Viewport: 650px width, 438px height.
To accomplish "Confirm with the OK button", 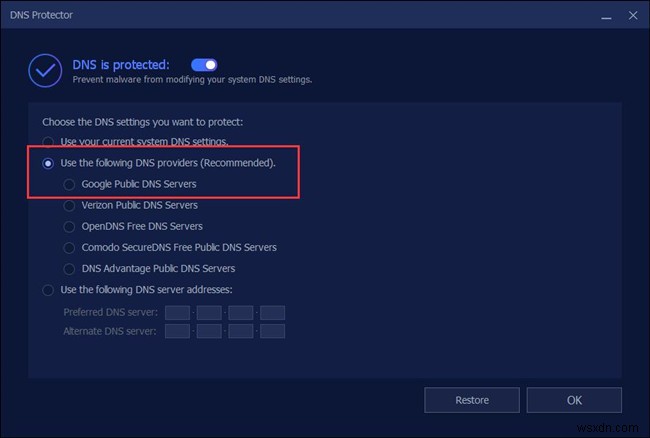I will [574, 400].
